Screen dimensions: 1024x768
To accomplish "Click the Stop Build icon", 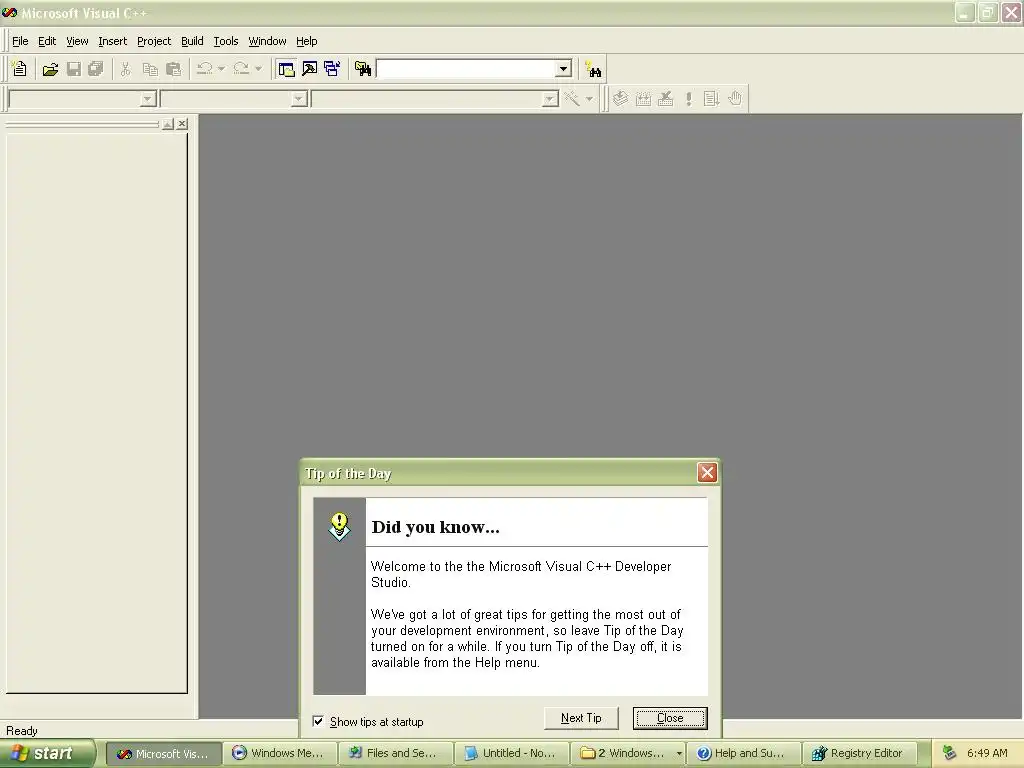I will 665,99.
